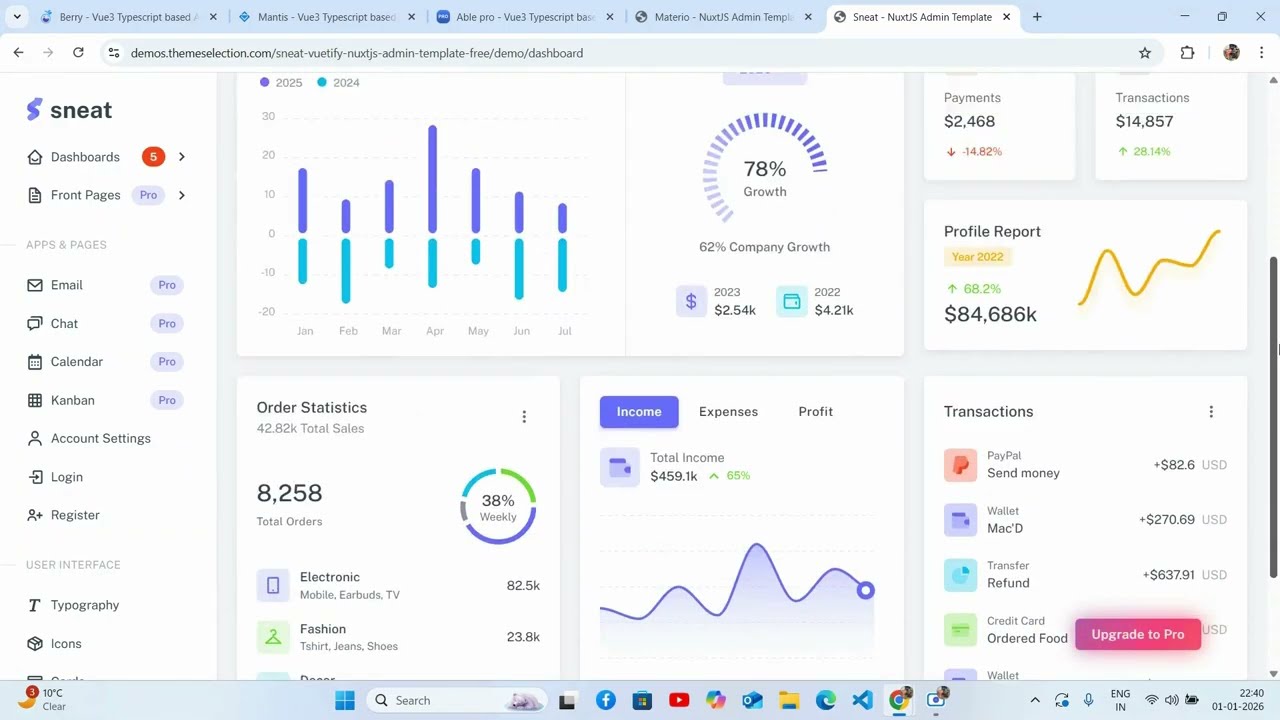
Task: Open Chrome profile avatar menu
Action: [x=1231, y=53]
